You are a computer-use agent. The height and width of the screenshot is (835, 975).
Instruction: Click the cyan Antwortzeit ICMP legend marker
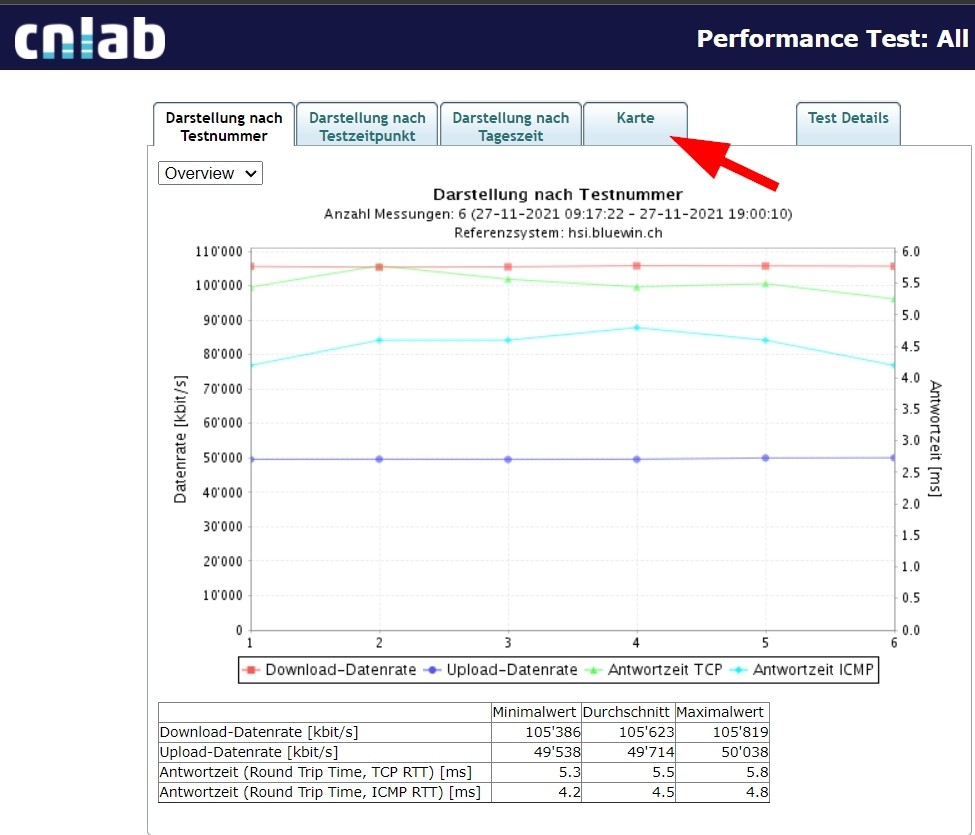point(740,670)
